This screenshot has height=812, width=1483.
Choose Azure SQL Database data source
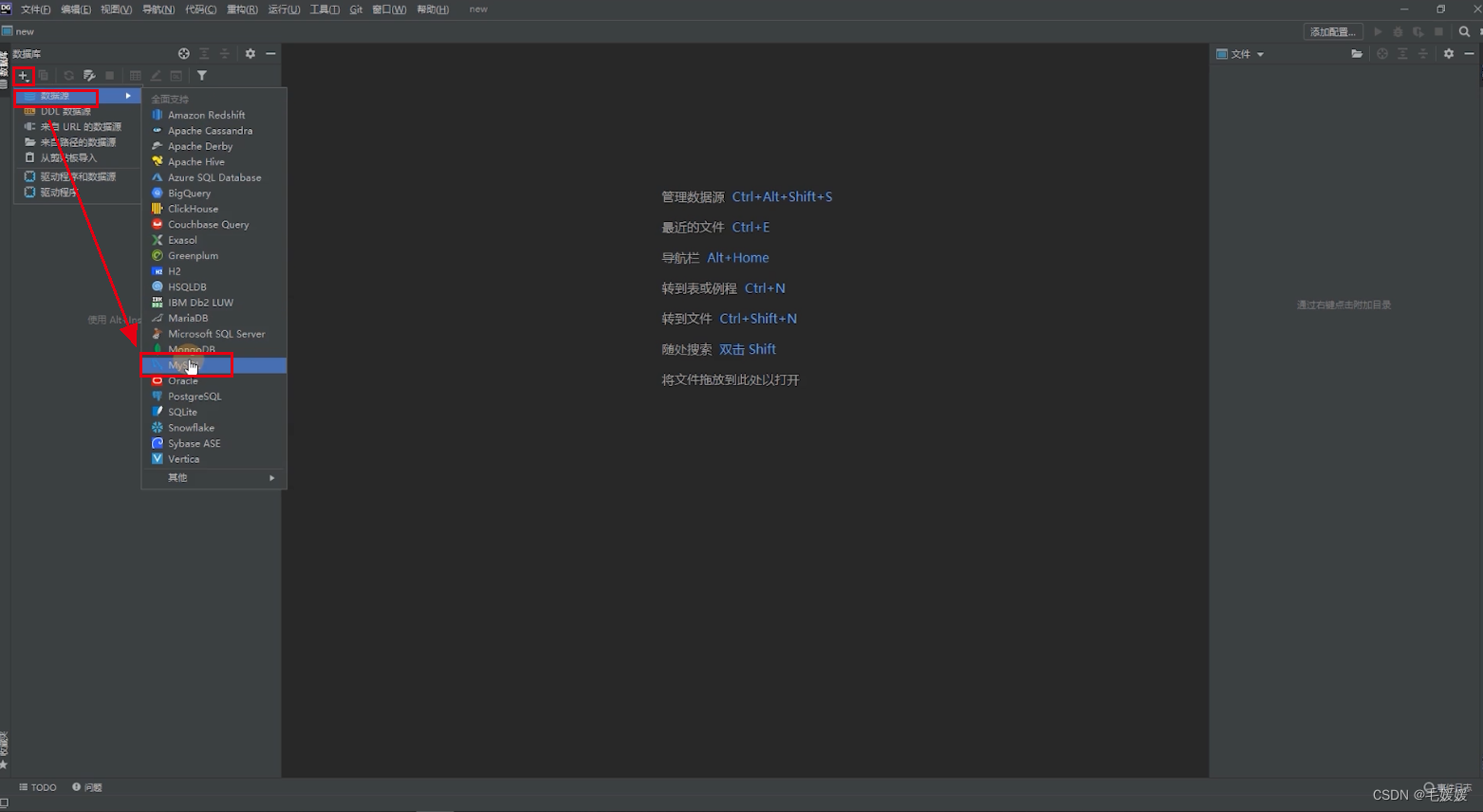click(214, 178)
